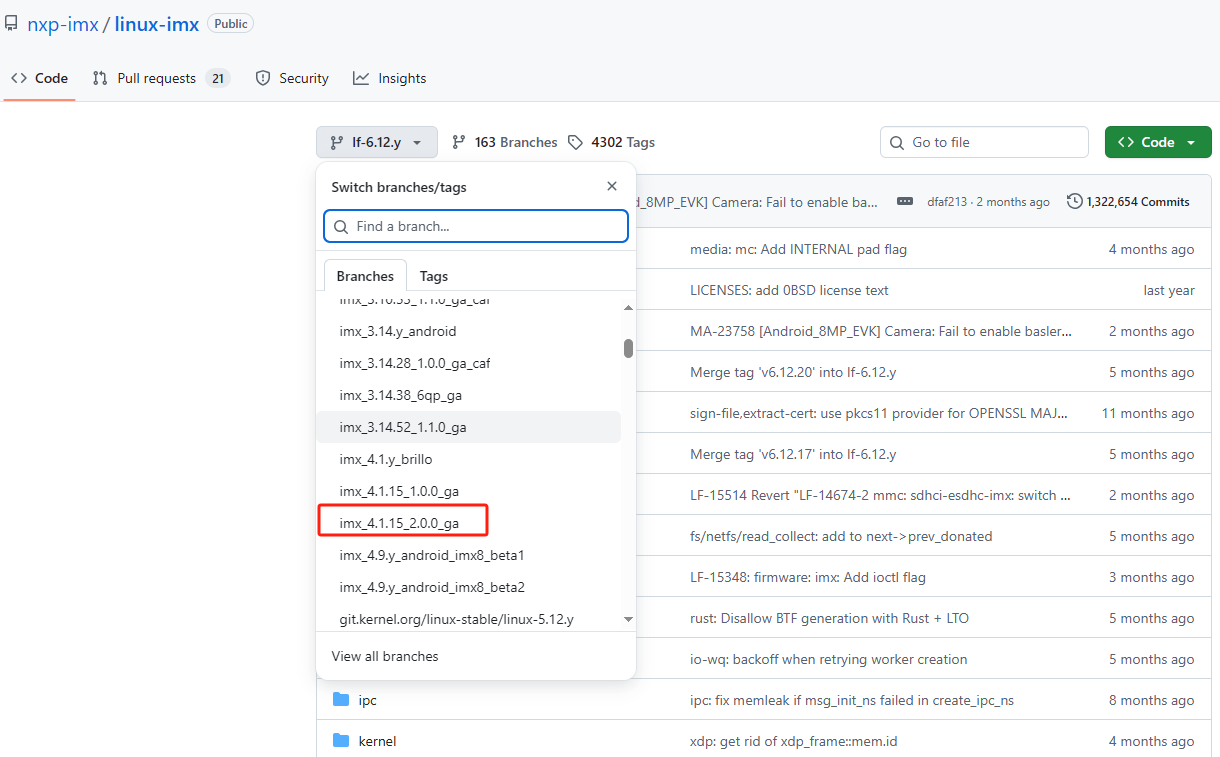
Task: Click the '11 months ago' timestamp
Action: pos(1148,413)
